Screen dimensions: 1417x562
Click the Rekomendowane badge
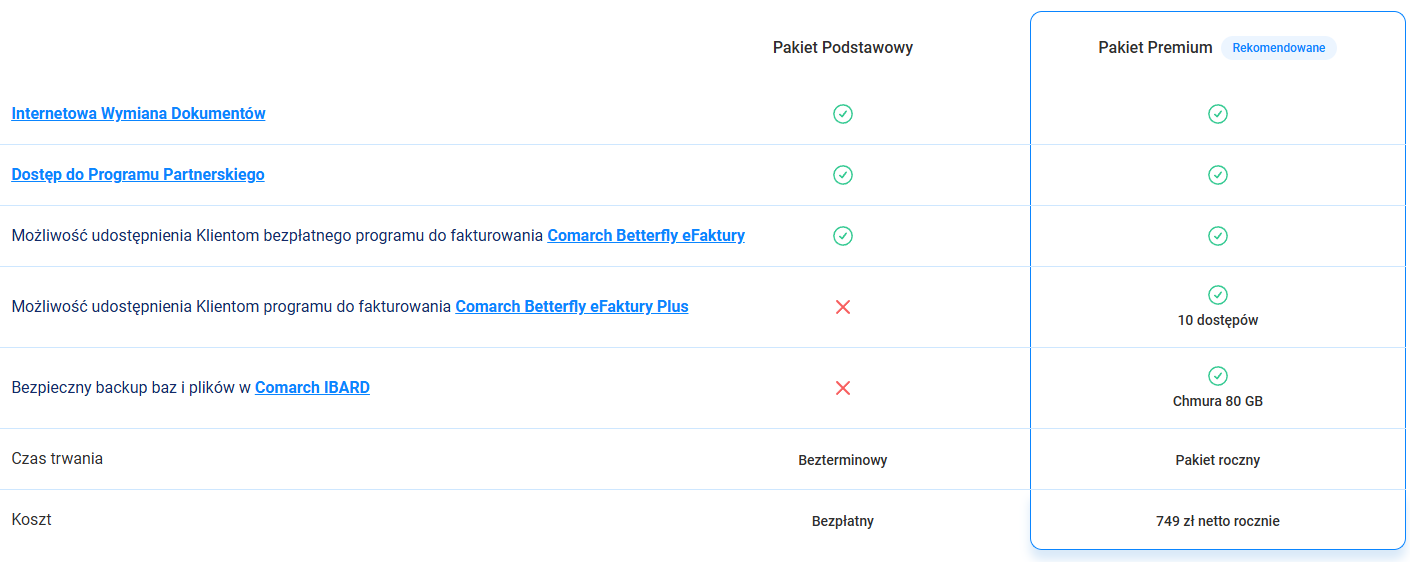pyautogui.click(x=1278, y=48)
